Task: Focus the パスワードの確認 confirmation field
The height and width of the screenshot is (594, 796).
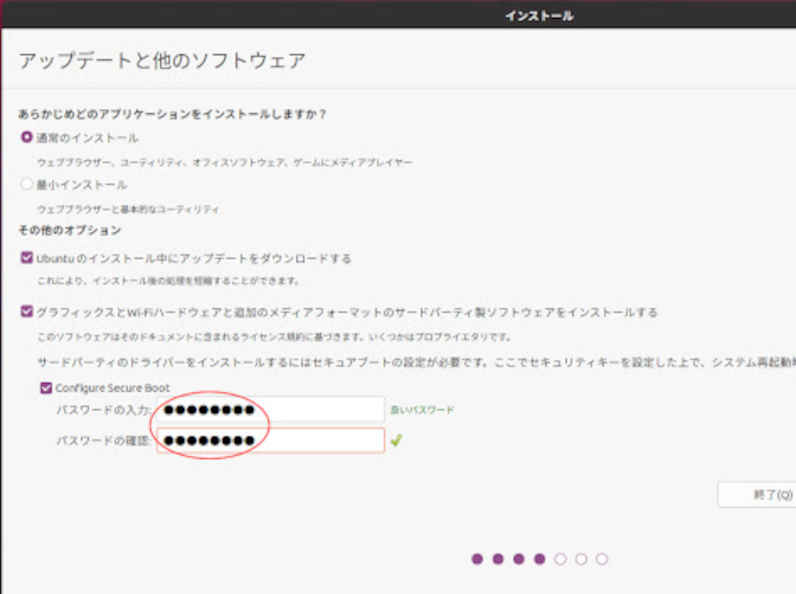Action: [270, 440]
